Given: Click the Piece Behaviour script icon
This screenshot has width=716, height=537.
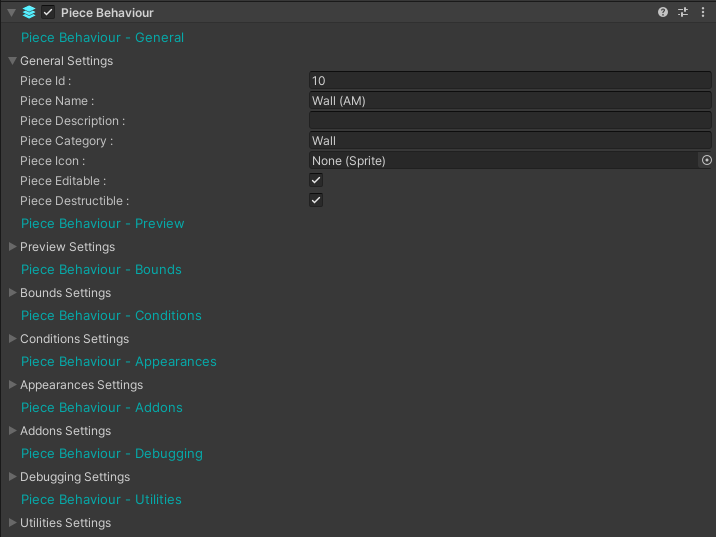Looking at the screenshot, I should click(x=29, y=12).
